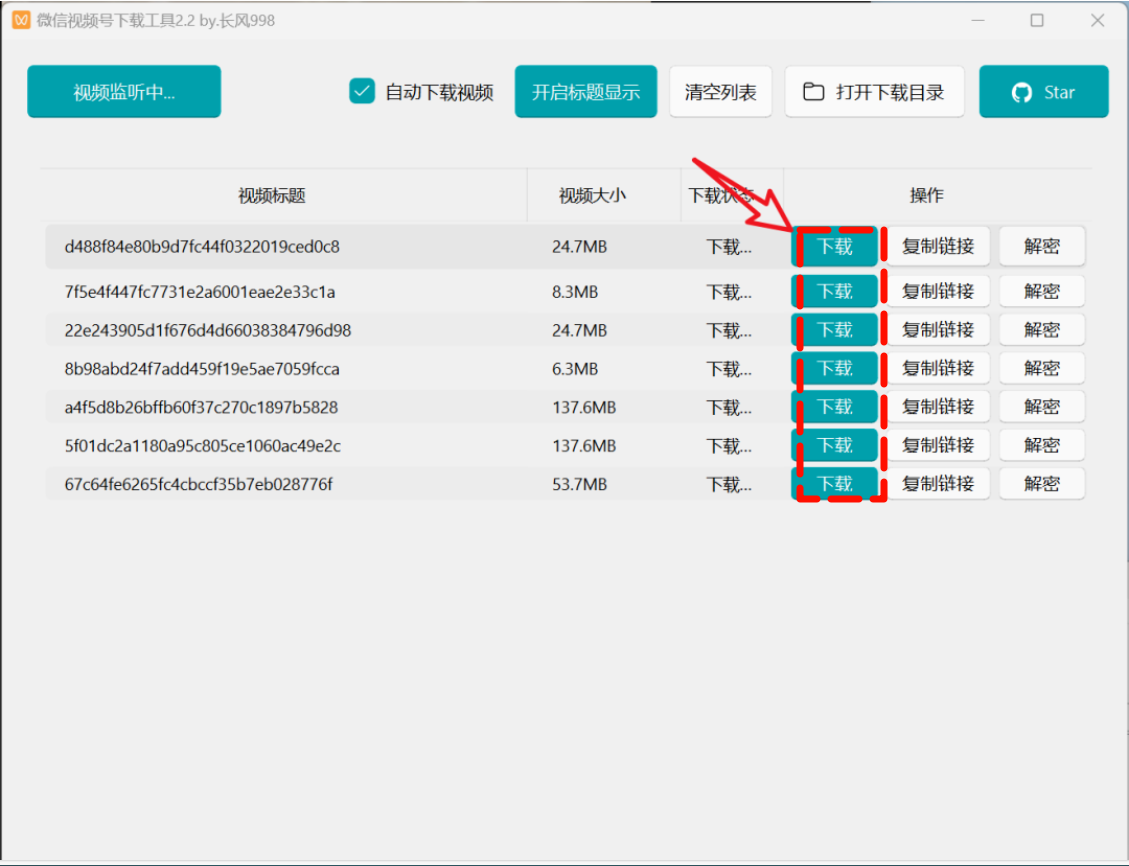Download video 8b98abd24f7add459f19e5ae7059fcca
Screen dimensions: 1129x866
[835, 369]
